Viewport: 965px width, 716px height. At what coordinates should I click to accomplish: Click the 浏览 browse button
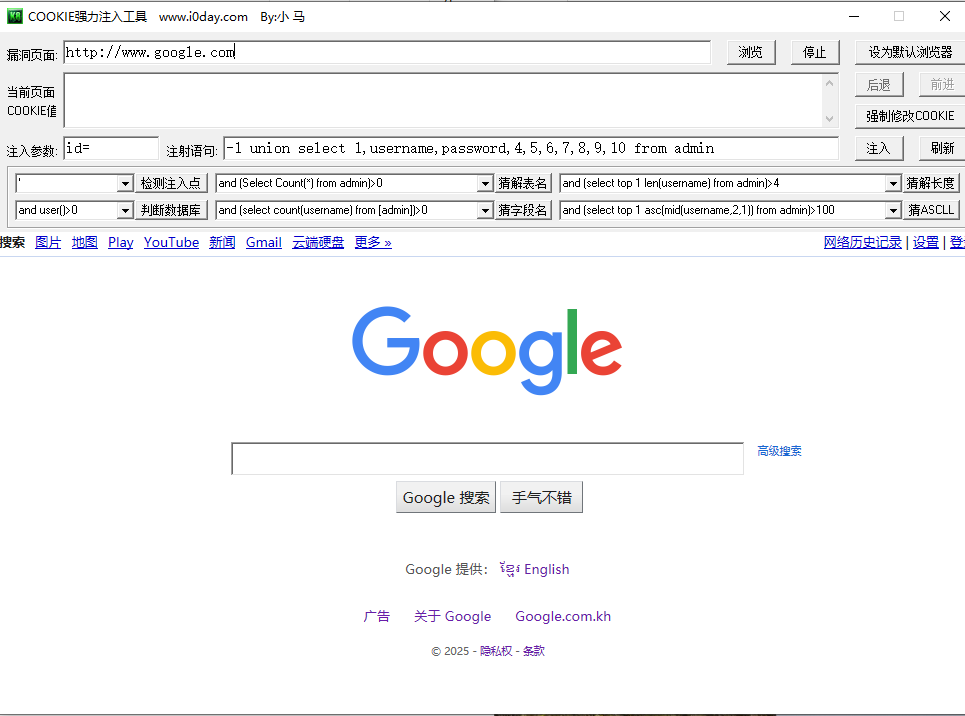tap(751, 52)
